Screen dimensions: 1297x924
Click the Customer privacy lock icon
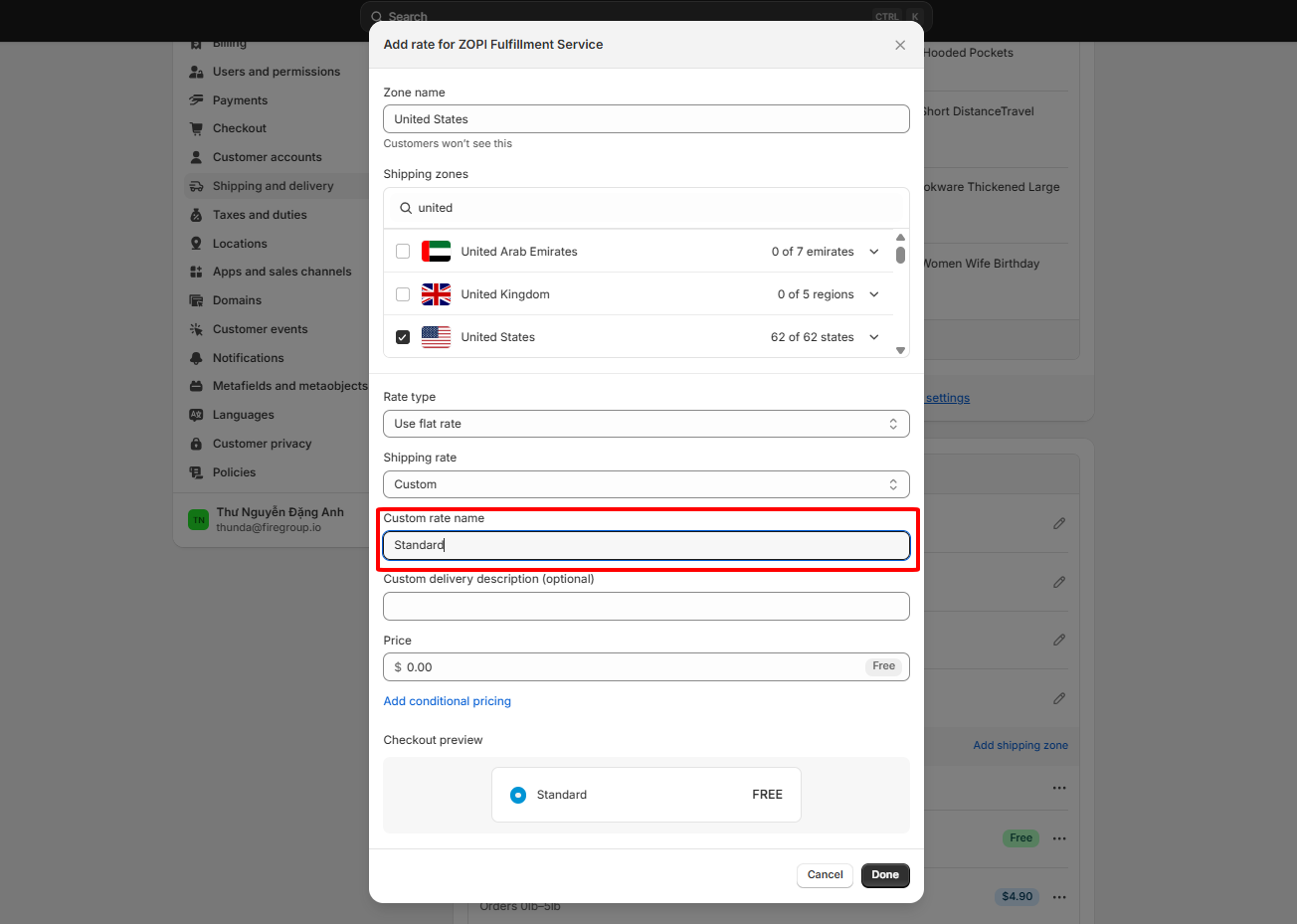coord(196,444)
